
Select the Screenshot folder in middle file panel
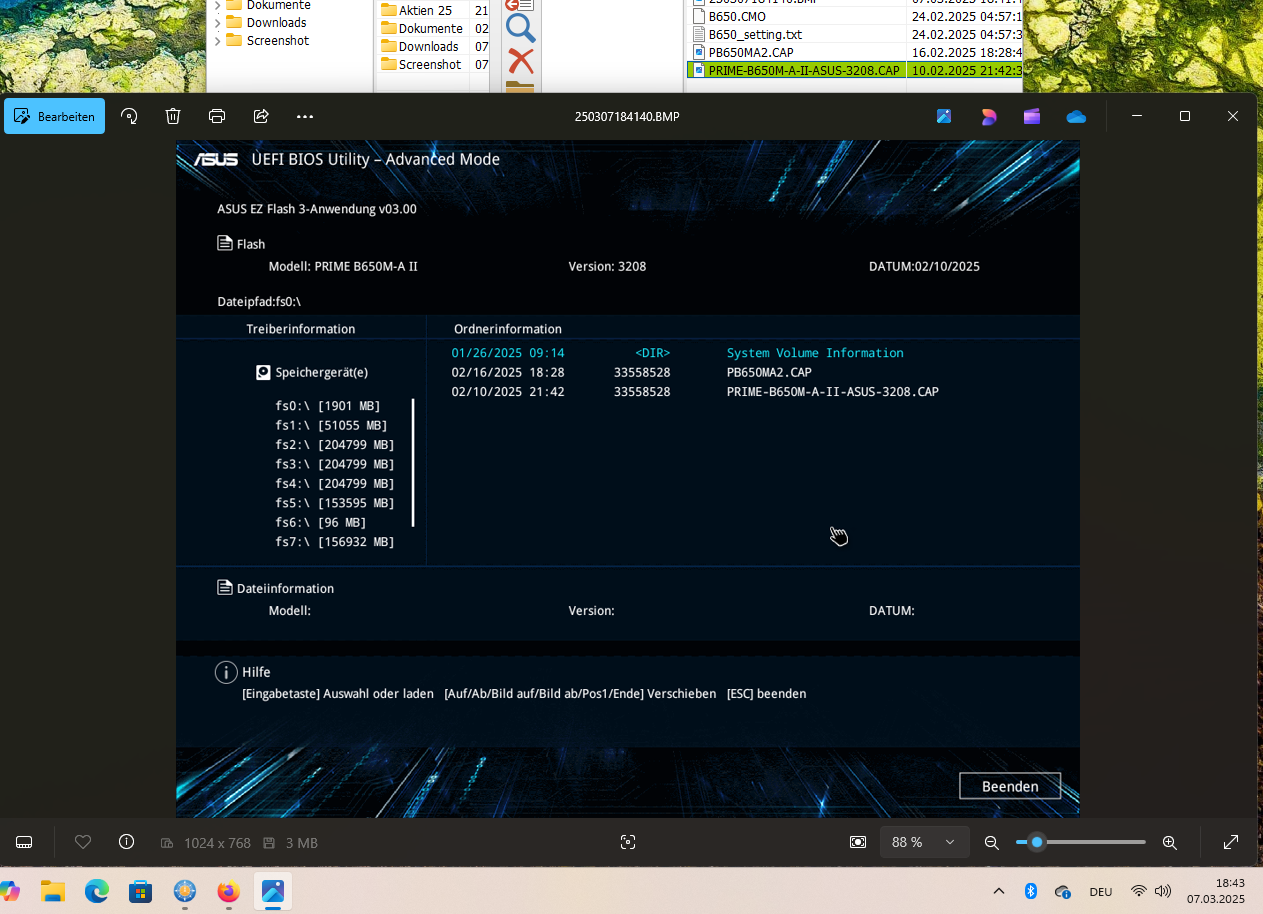click(x=430, y=64)
